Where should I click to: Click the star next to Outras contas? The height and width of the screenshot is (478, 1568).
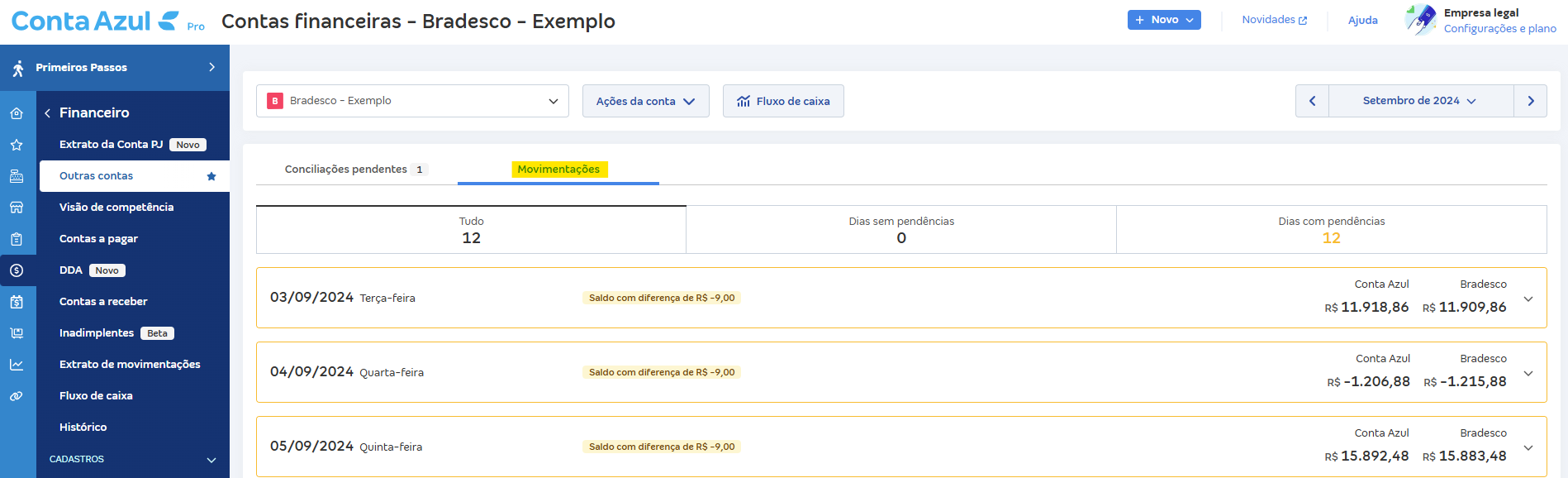211,176
